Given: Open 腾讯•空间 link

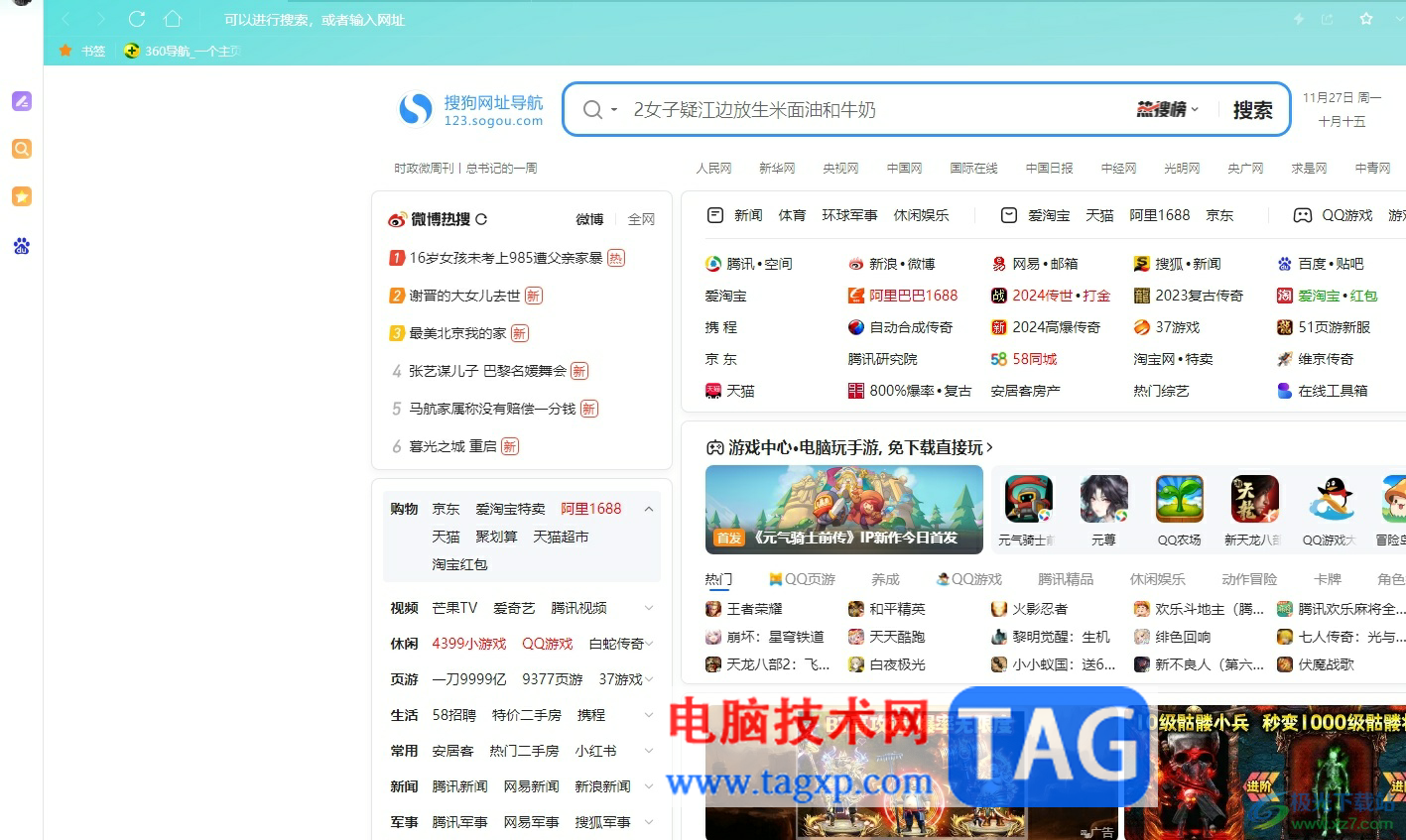Looking at the screenshot, I should (x=749, y=264).
